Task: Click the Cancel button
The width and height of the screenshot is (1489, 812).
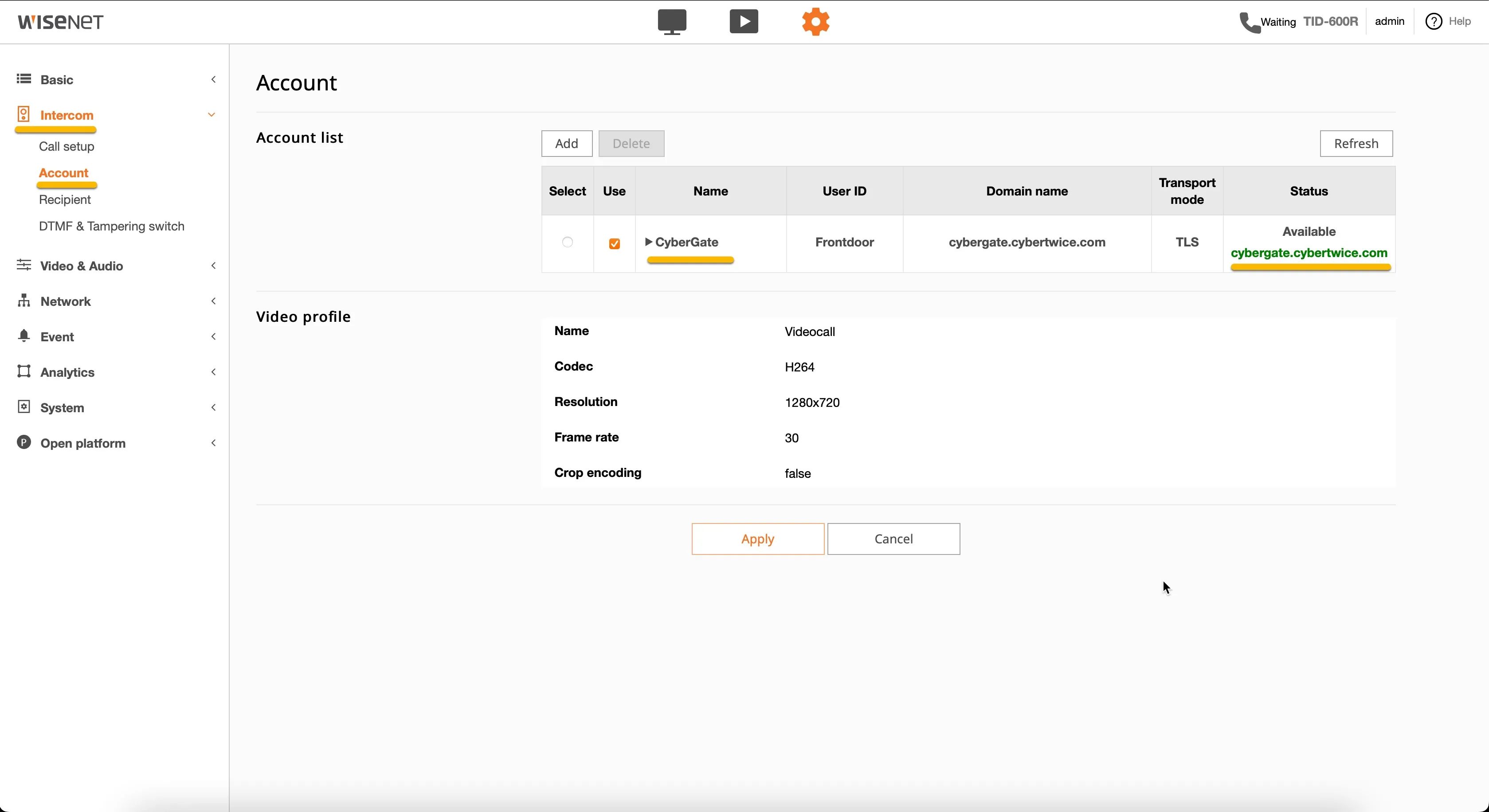Action: pyautogui.click(x=893, y=539)
